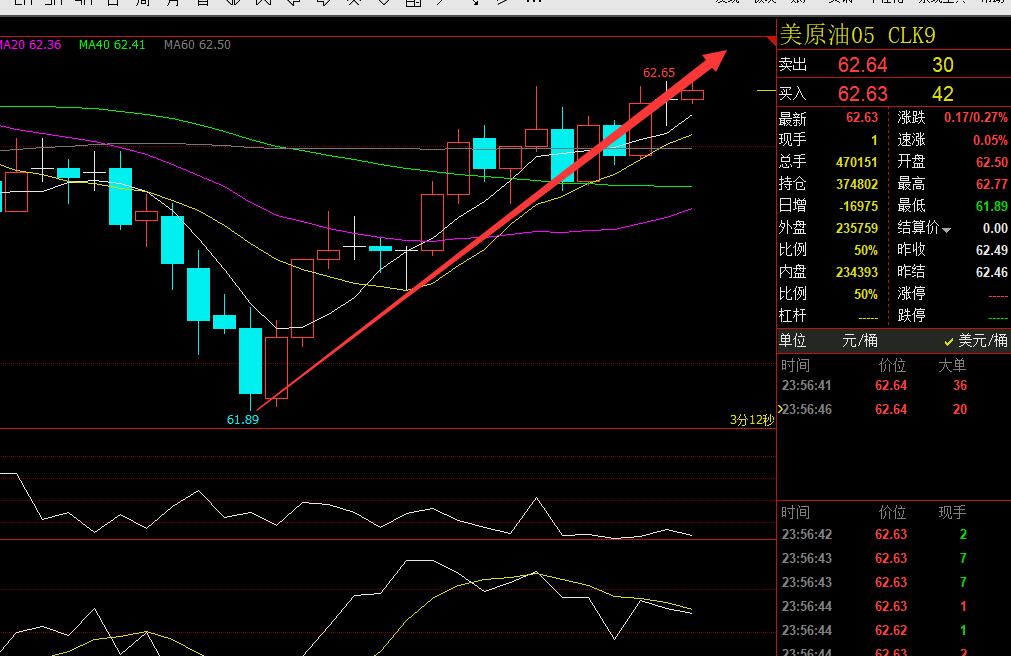This screenshot has height=656, width=1011.
Task: Click the 62.65 high price label
Action: (x=659, y=73)
